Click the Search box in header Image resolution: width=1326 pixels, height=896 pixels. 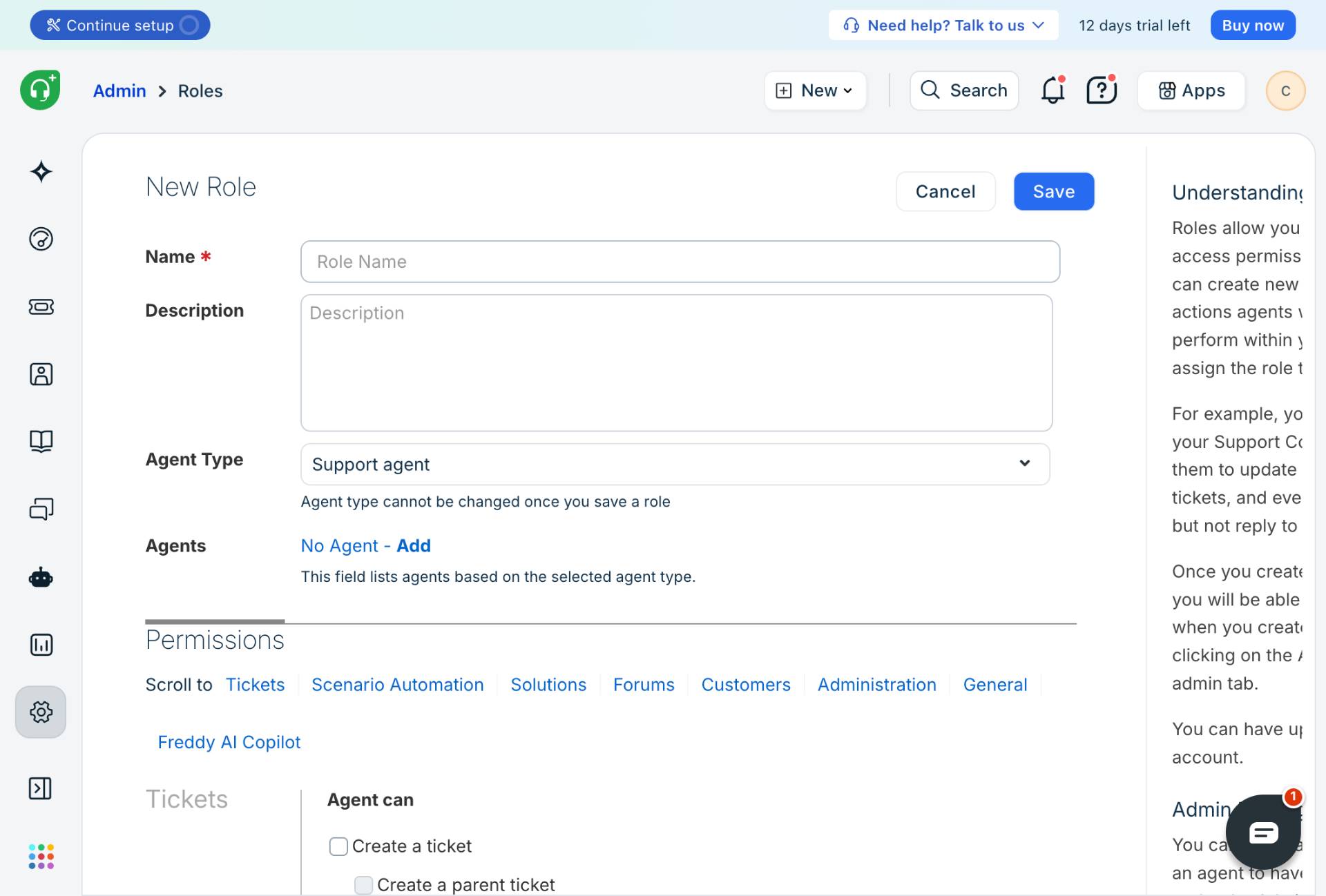click(x=964, y=90)
